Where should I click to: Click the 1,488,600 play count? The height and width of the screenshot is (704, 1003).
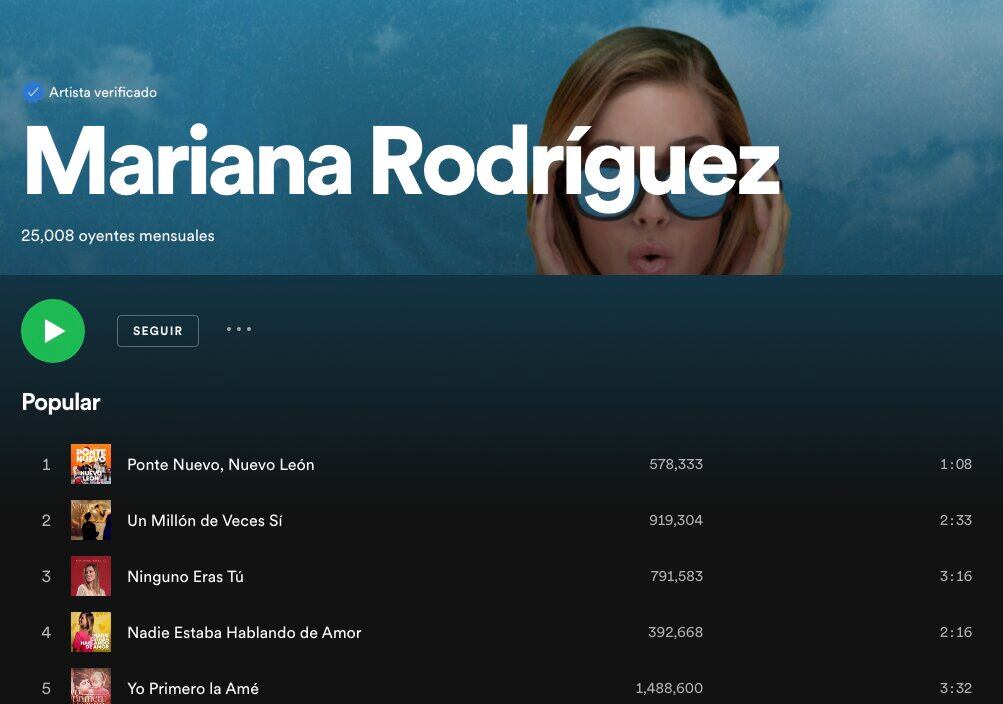point(669,688)
